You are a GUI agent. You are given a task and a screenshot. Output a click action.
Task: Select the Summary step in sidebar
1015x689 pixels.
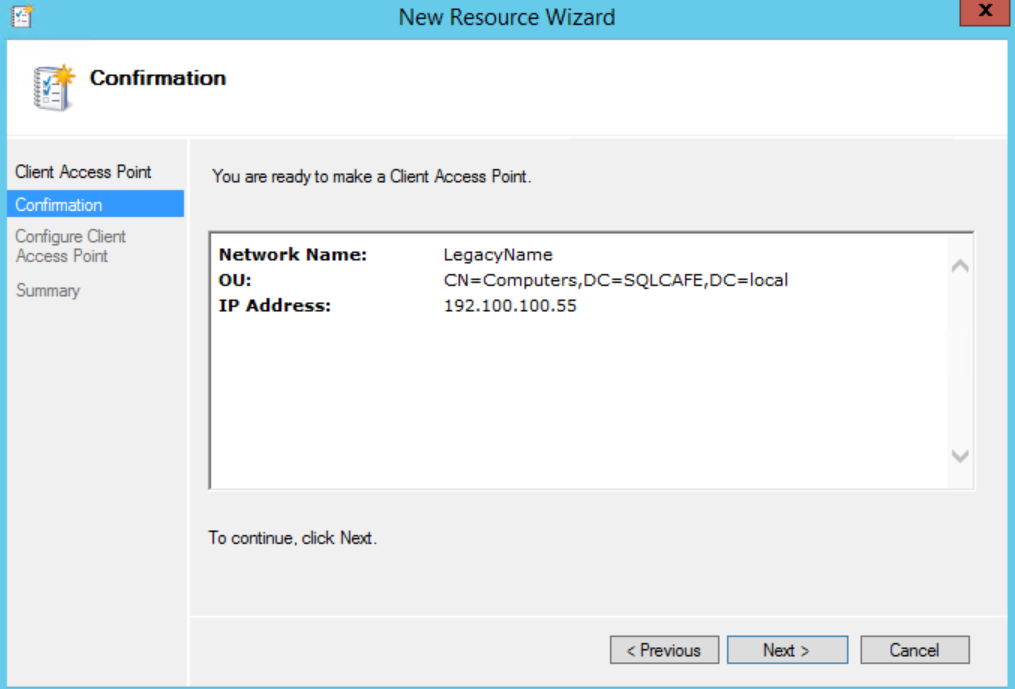[x=48, y=291]
